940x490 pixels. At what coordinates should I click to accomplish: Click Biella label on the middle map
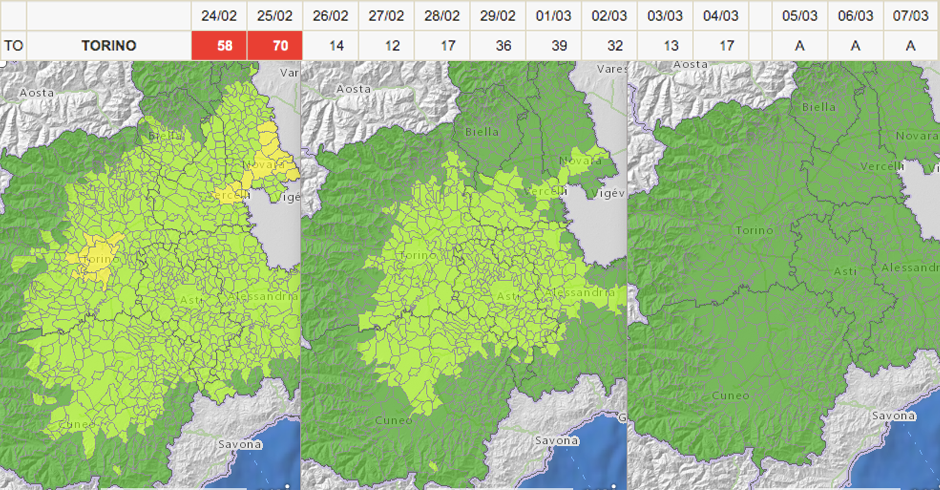click(482, 132)
